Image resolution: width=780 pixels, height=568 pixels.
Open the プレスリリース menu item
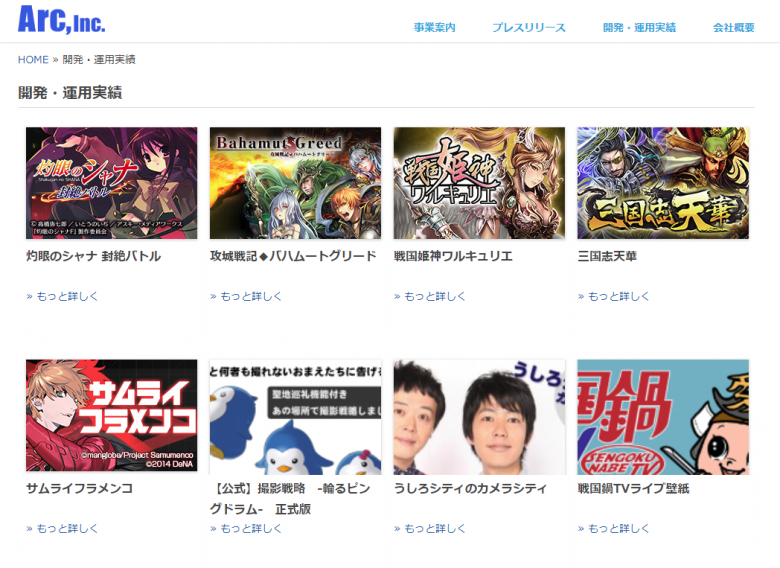point(529,27)
